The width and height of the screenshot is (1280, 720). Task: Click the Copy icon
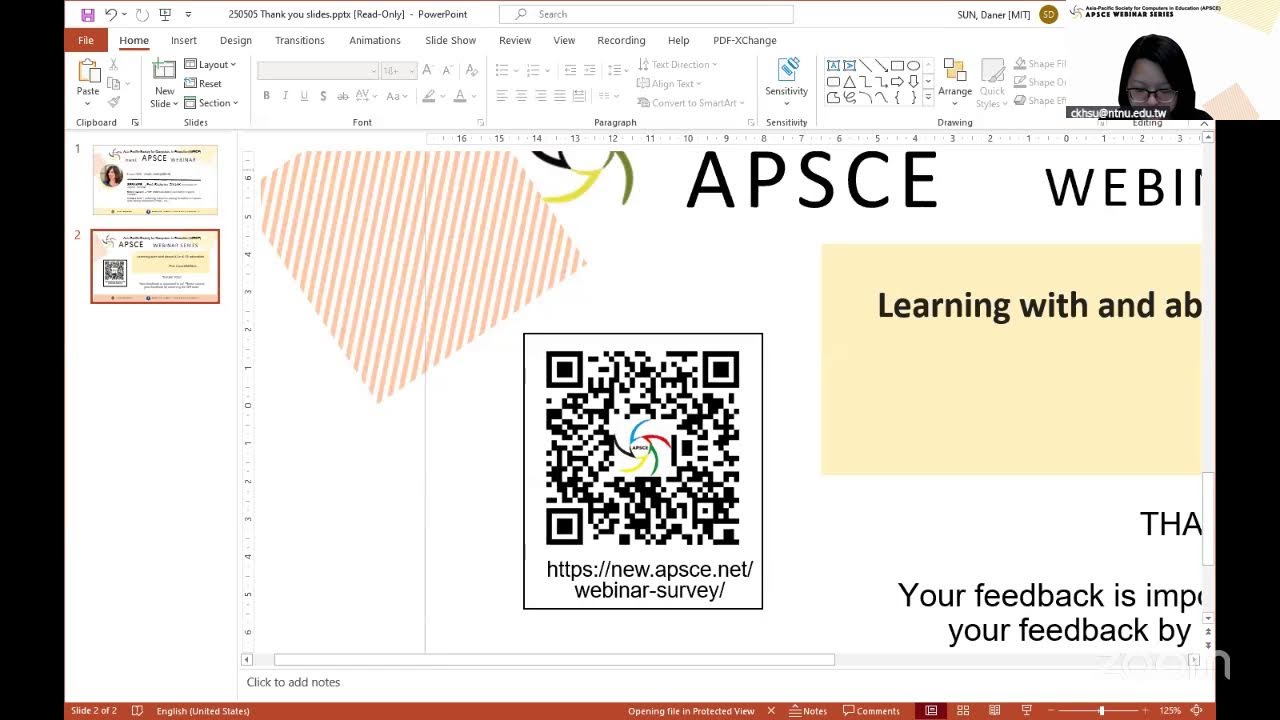point(114,84)
